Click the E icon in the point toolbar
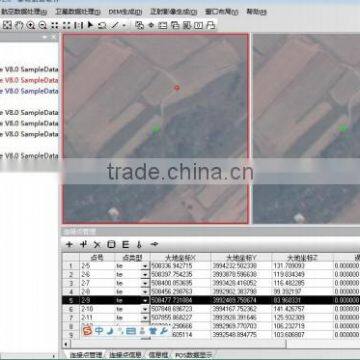 coord(125,244)
